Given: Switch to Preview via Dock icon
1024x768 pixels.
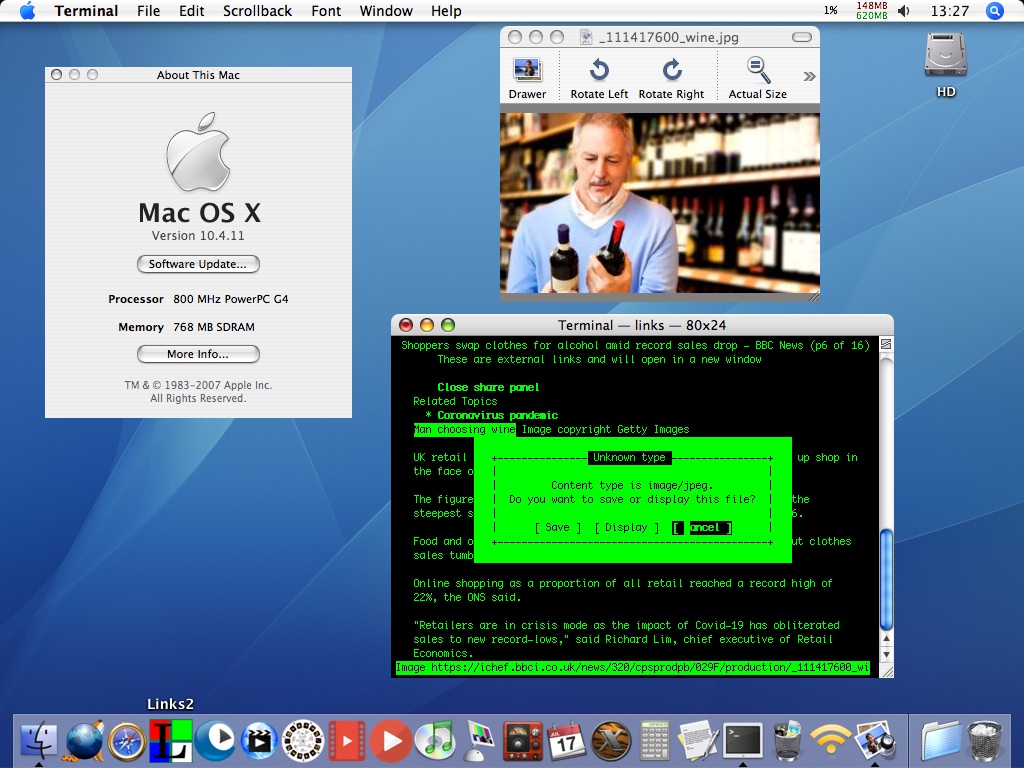Looking at the screenshot, I should point(874,741).
